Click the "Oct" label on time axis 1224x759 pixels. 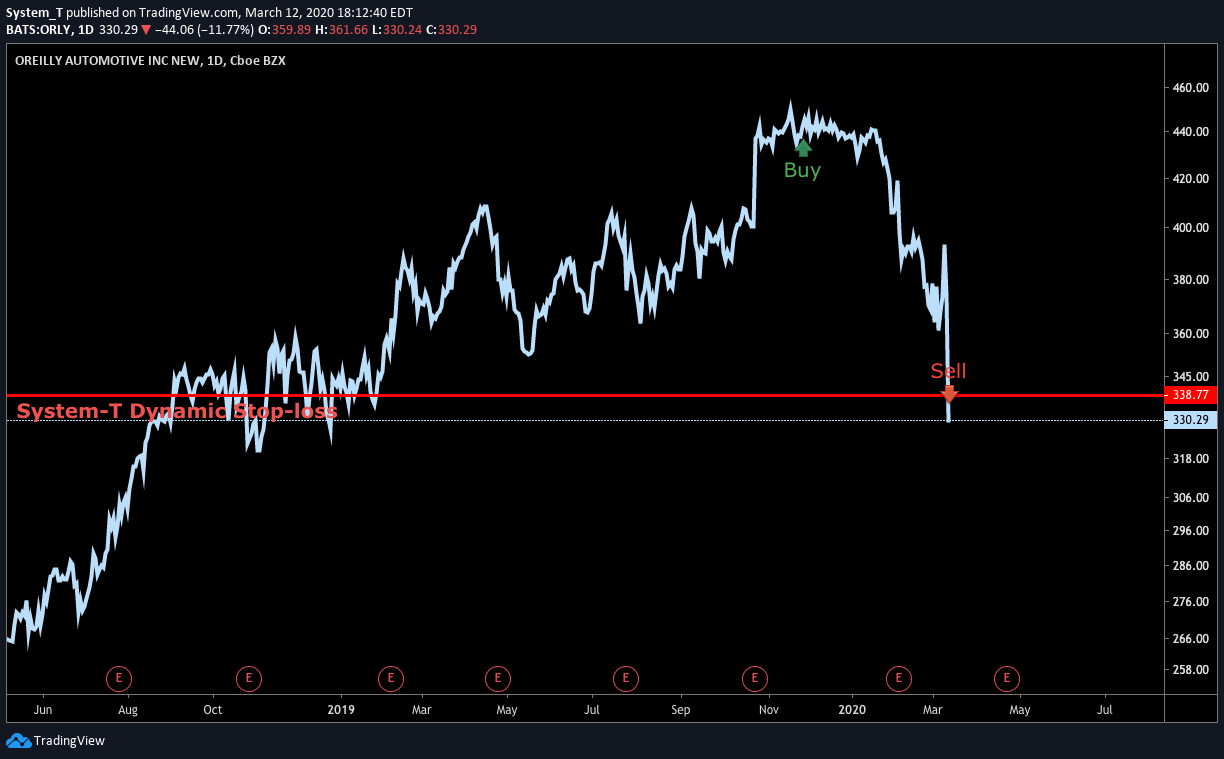click(212, 710)
